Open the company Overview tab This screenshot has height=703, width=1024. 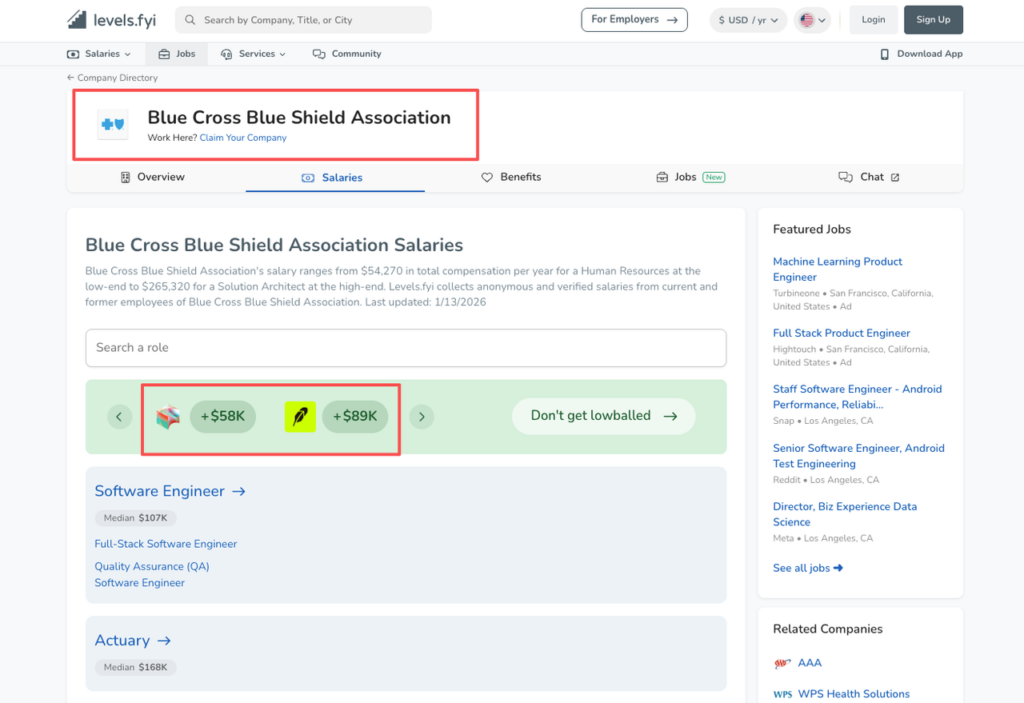[152, 176]
